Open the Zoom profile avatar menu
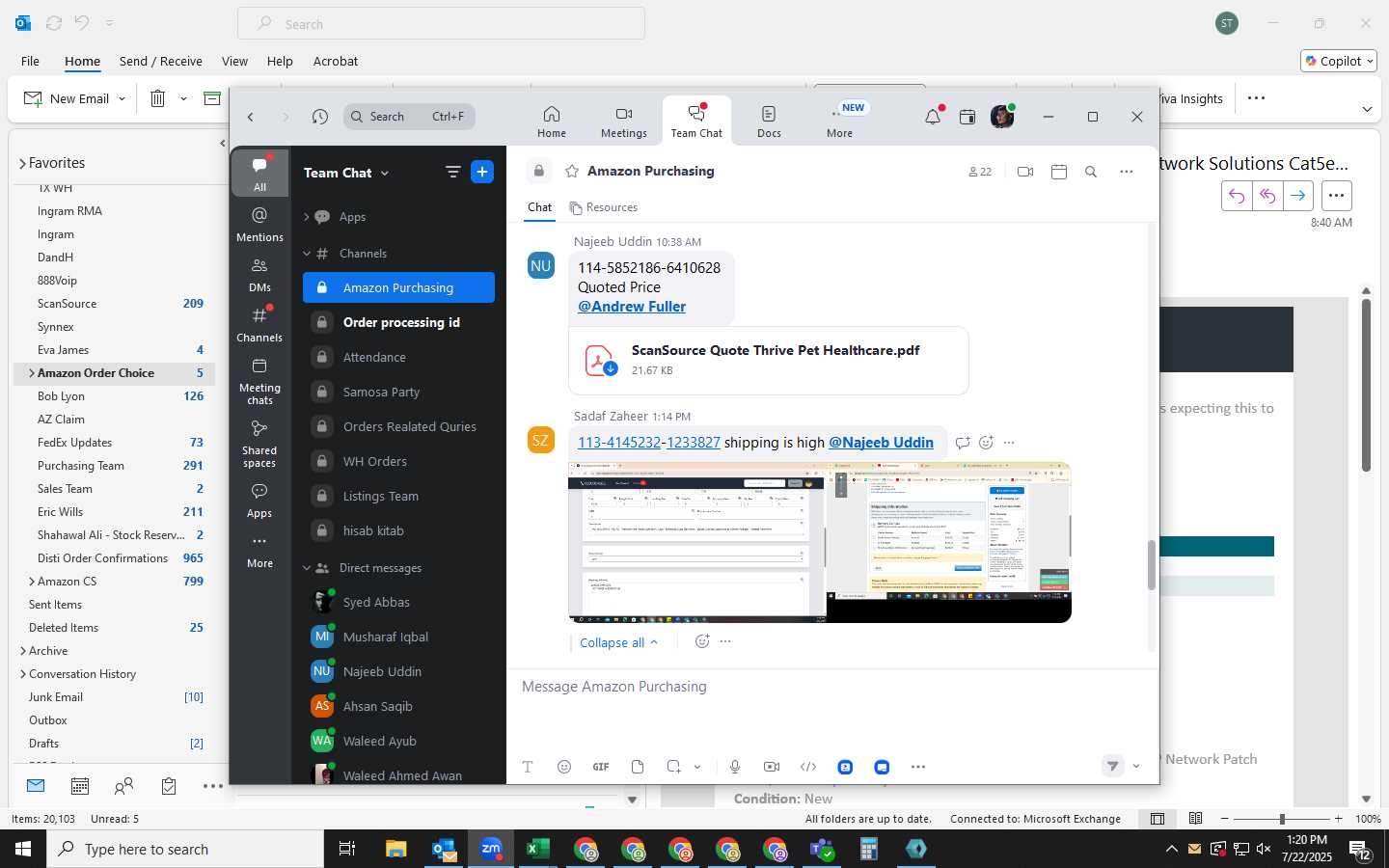This screenshot has height=868, width=1389. [1002, 117]
